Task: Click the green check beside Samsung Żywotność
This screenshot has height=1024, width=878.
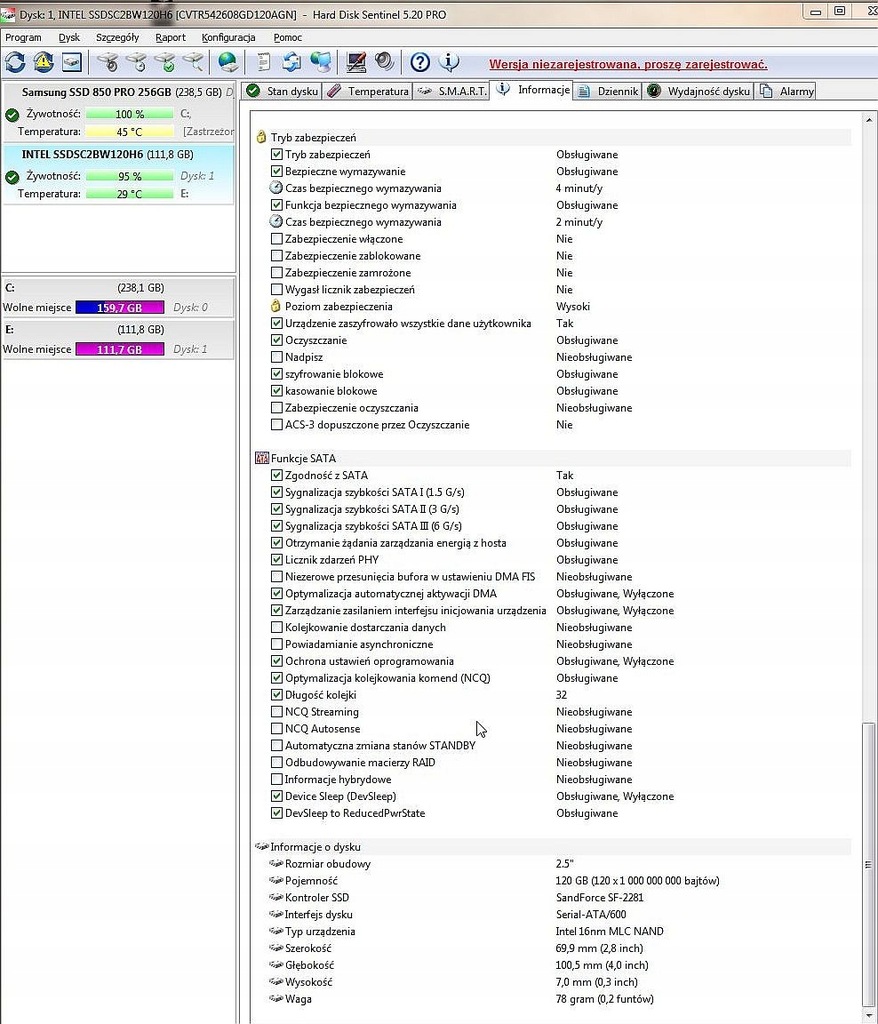Action: click(12, 114)
